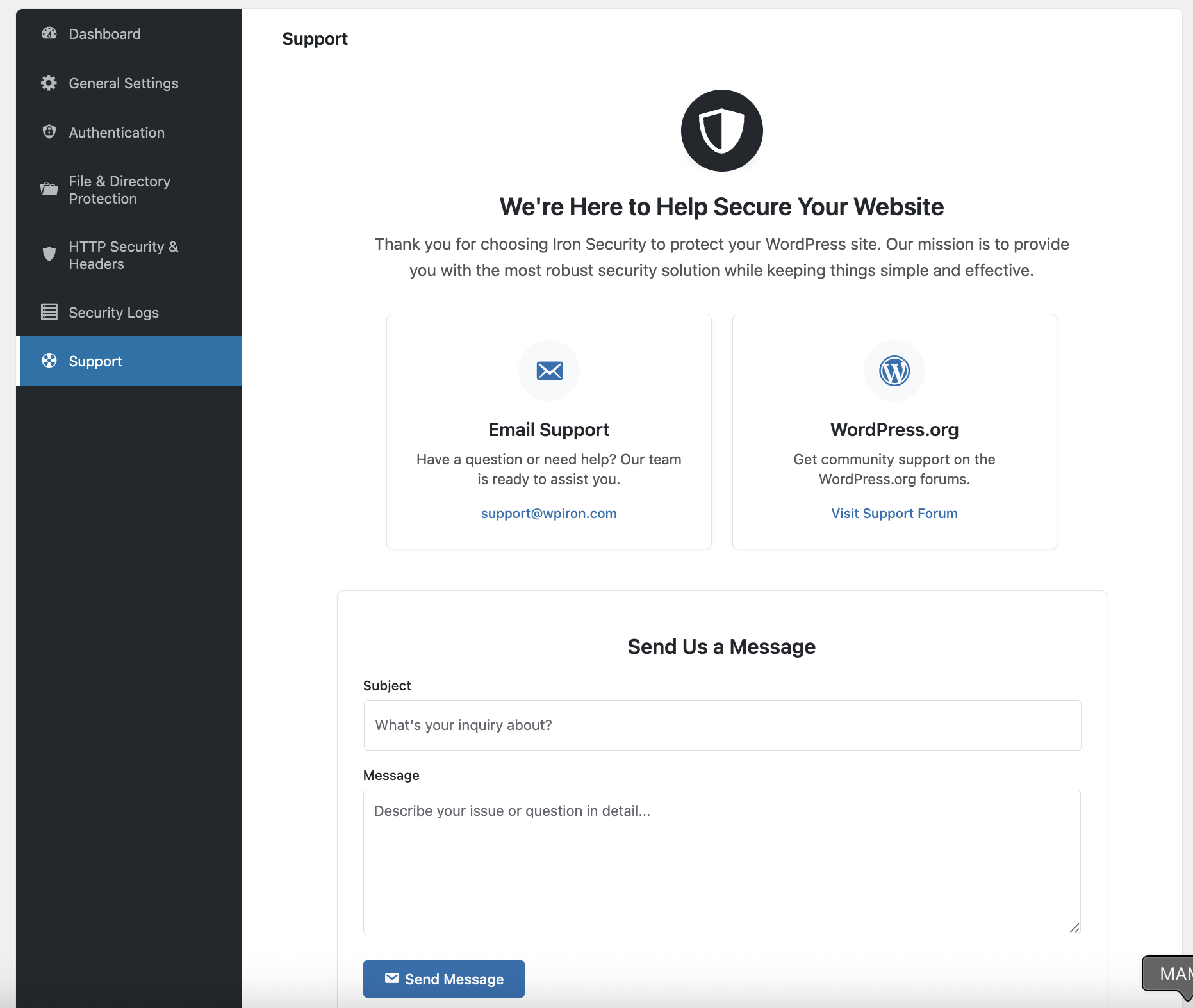Click the WordPress logo icon
The image size is (1193, 1008).
(x=894, y=371)
